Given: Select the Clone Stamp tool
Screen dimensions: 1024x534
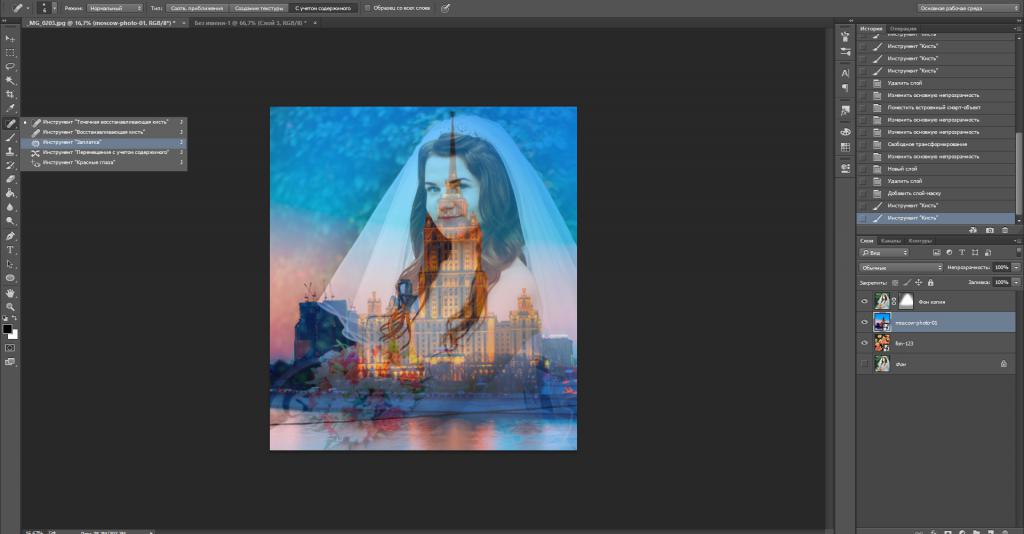Looking at the screenshot, I should point(10,151).
